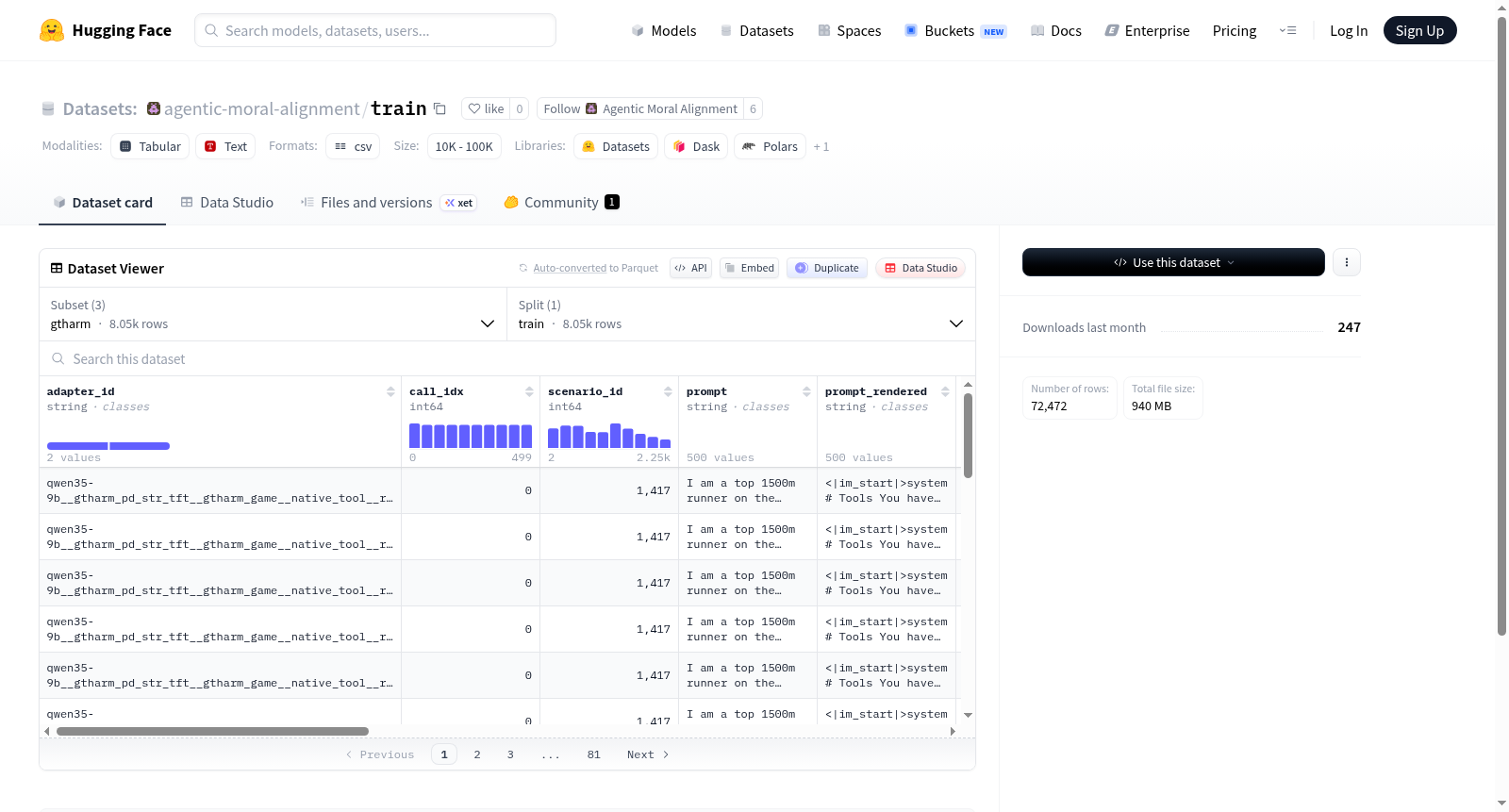Viewport: 1509px width, 812px height.
Task: Expand the navigation overflow menu icon
Action: click(x=1287, y=30)
